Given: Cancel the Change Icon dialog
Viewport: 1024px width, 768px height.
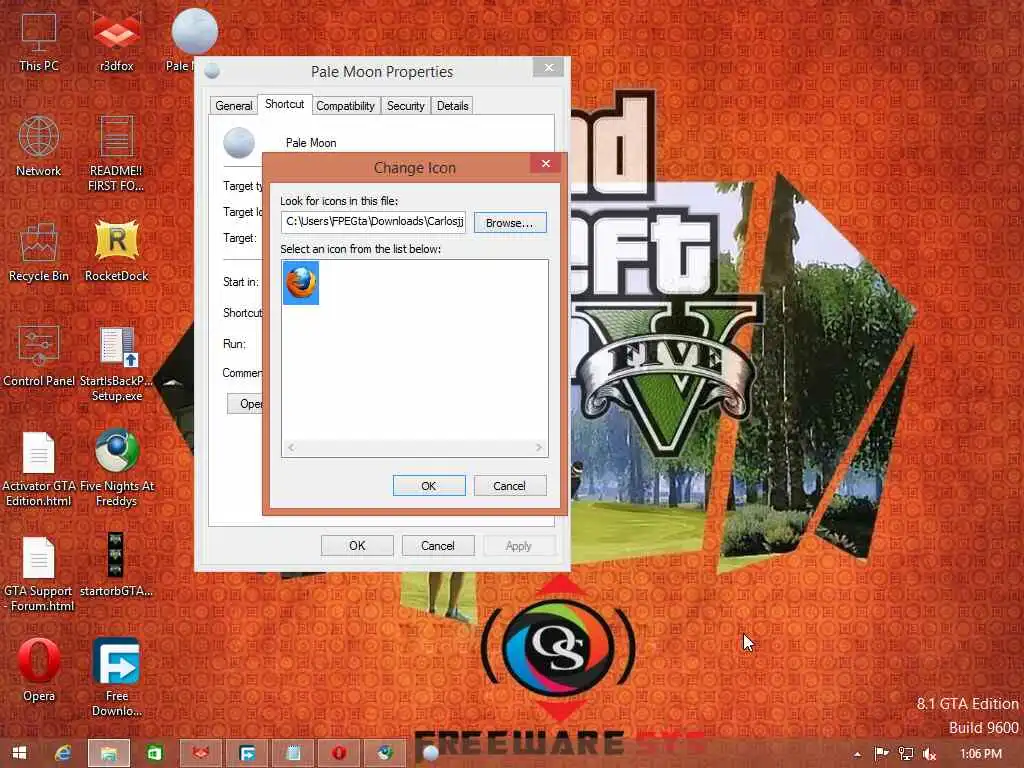Looking at the screenshot, I should [509, 485].
